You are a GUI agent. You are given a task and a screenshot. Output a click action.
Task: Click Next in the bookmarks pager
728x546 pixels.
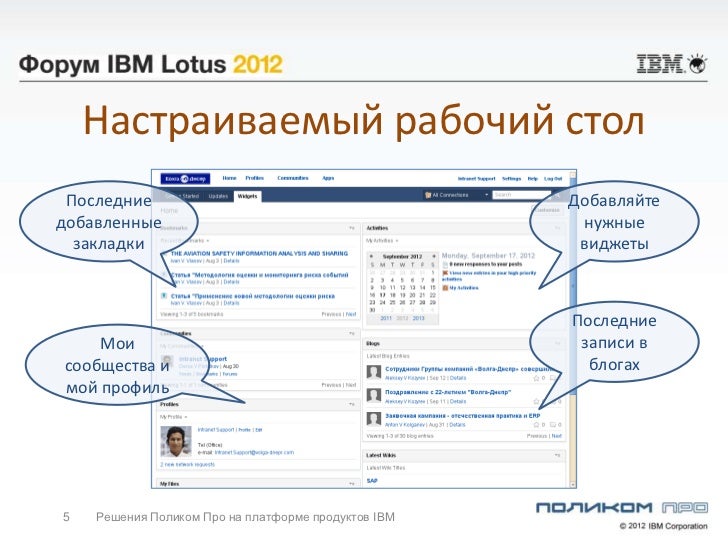click(x=351, y=314)
